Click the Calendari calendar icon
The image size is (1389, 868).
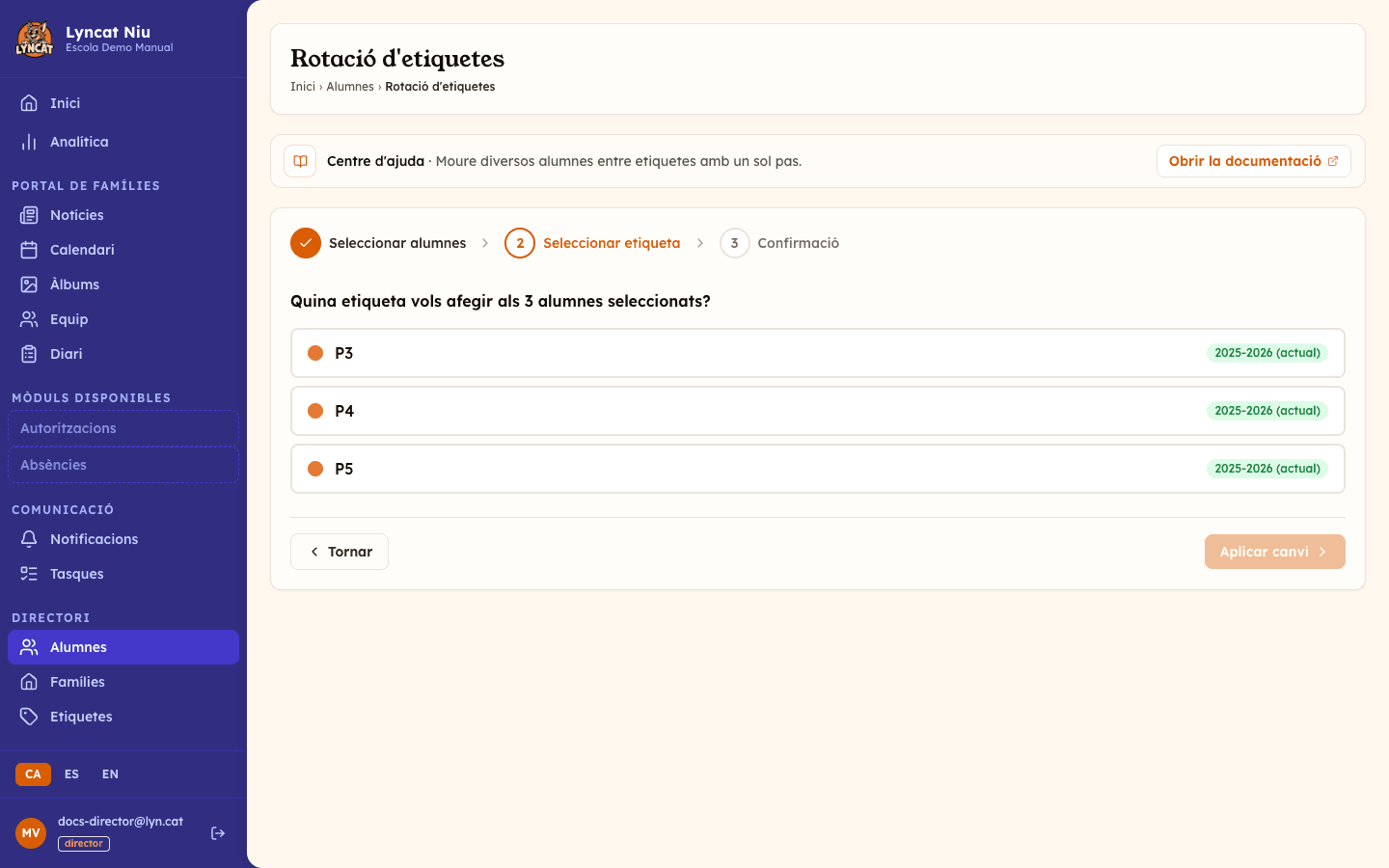[29, 250]
